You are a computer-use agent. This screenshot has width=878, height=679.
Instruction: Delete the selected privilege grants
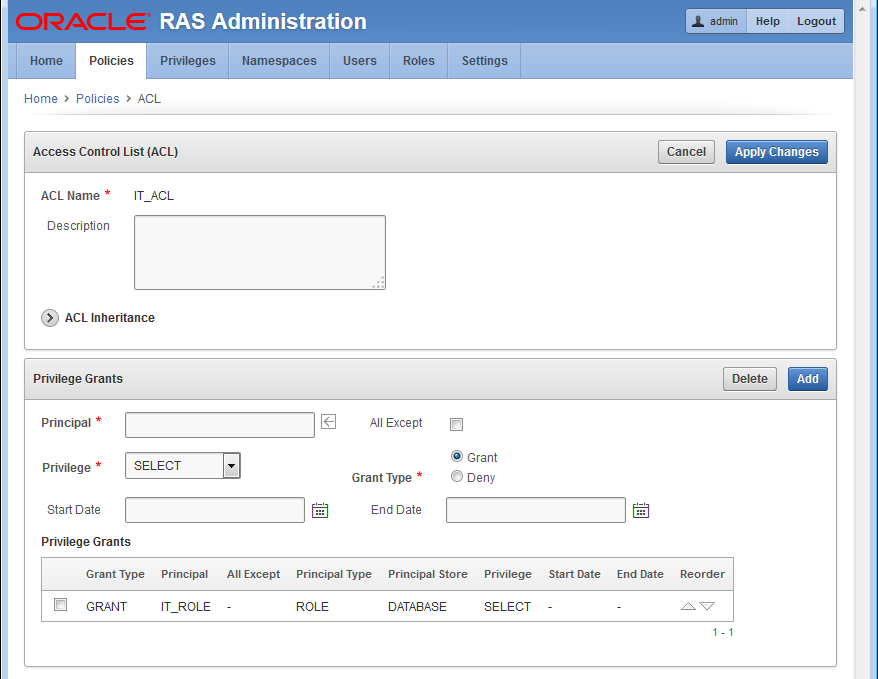tap(749, 379)
